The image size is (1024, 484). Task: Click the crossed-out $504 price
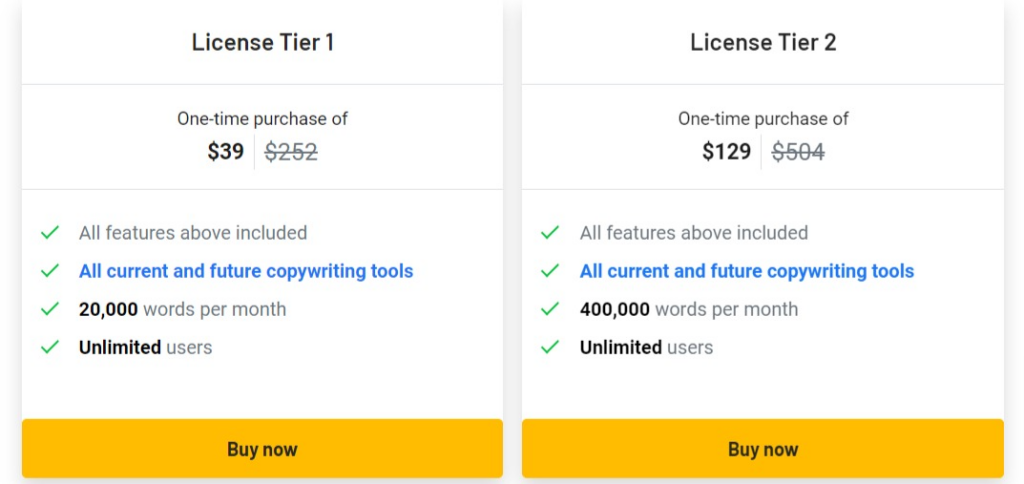click(x=798, y=152)
